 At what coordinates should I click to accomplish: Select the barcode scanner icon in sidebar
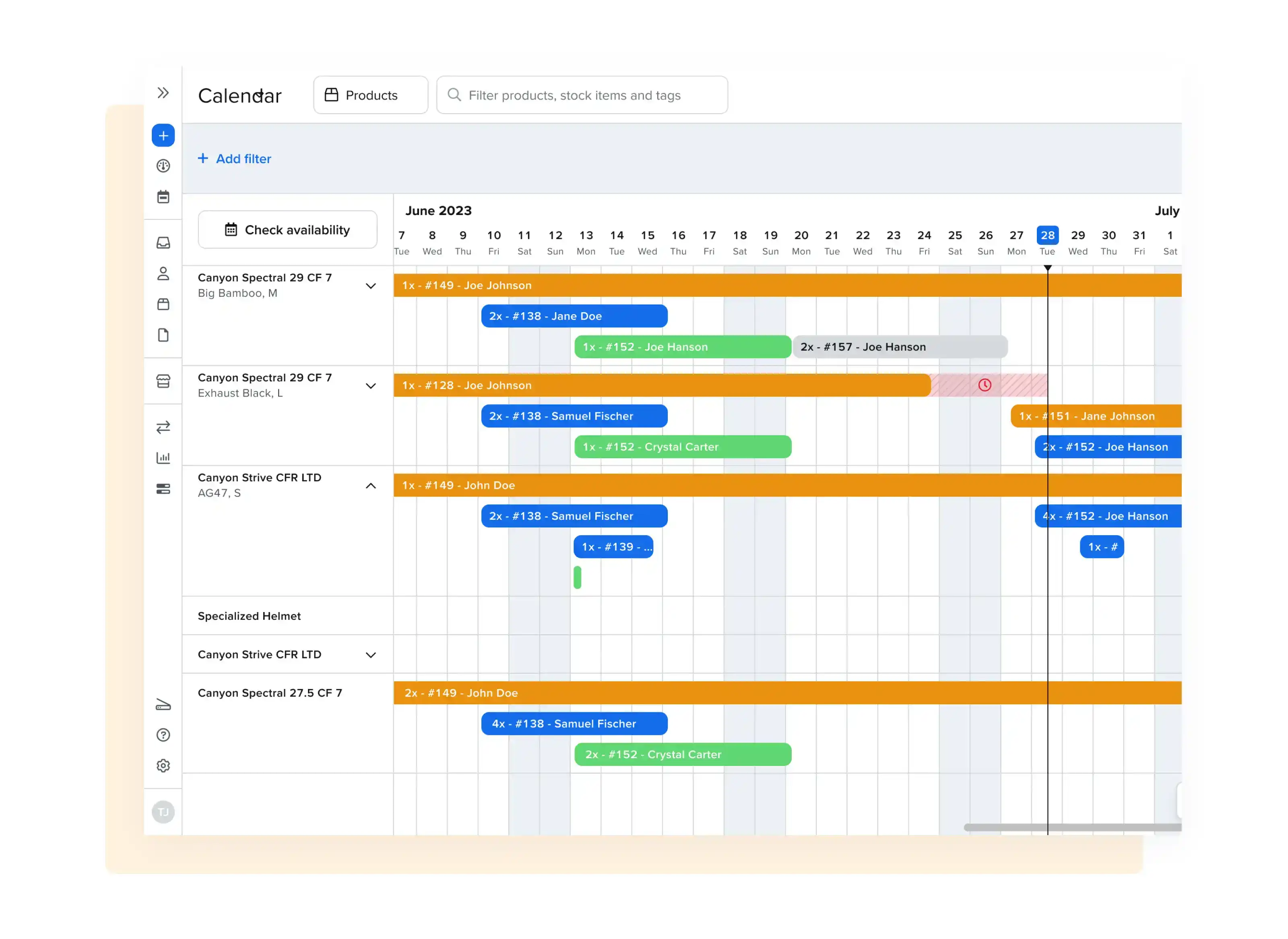point(163,705)
